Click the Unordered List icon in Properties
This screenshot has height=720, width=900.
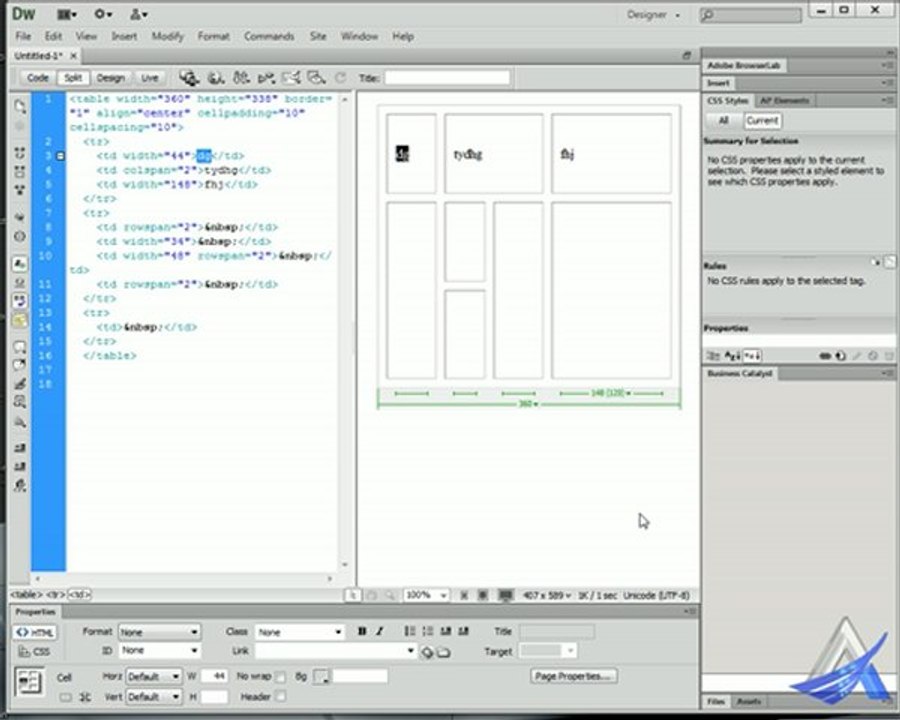409,631
